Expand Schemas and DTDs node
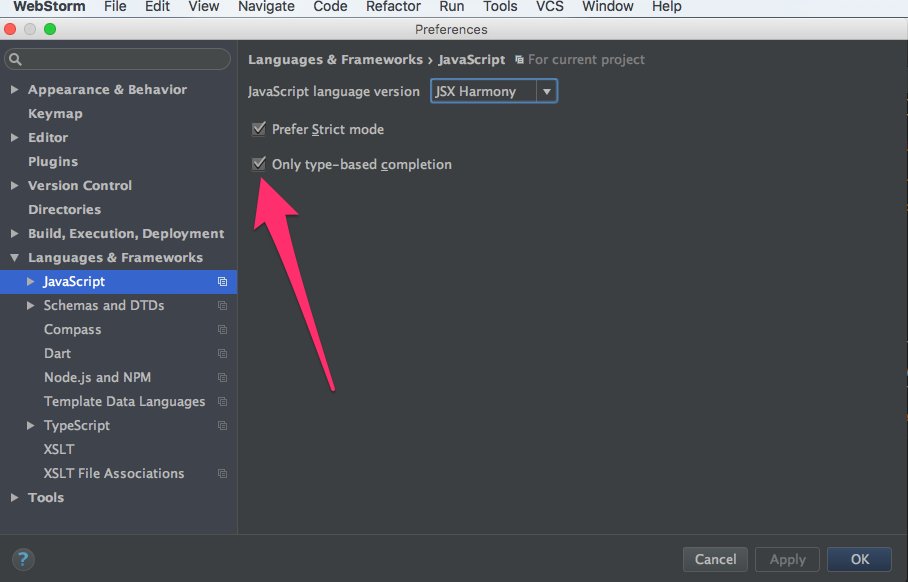Screen dimensions: 908x582 (31, 305)
